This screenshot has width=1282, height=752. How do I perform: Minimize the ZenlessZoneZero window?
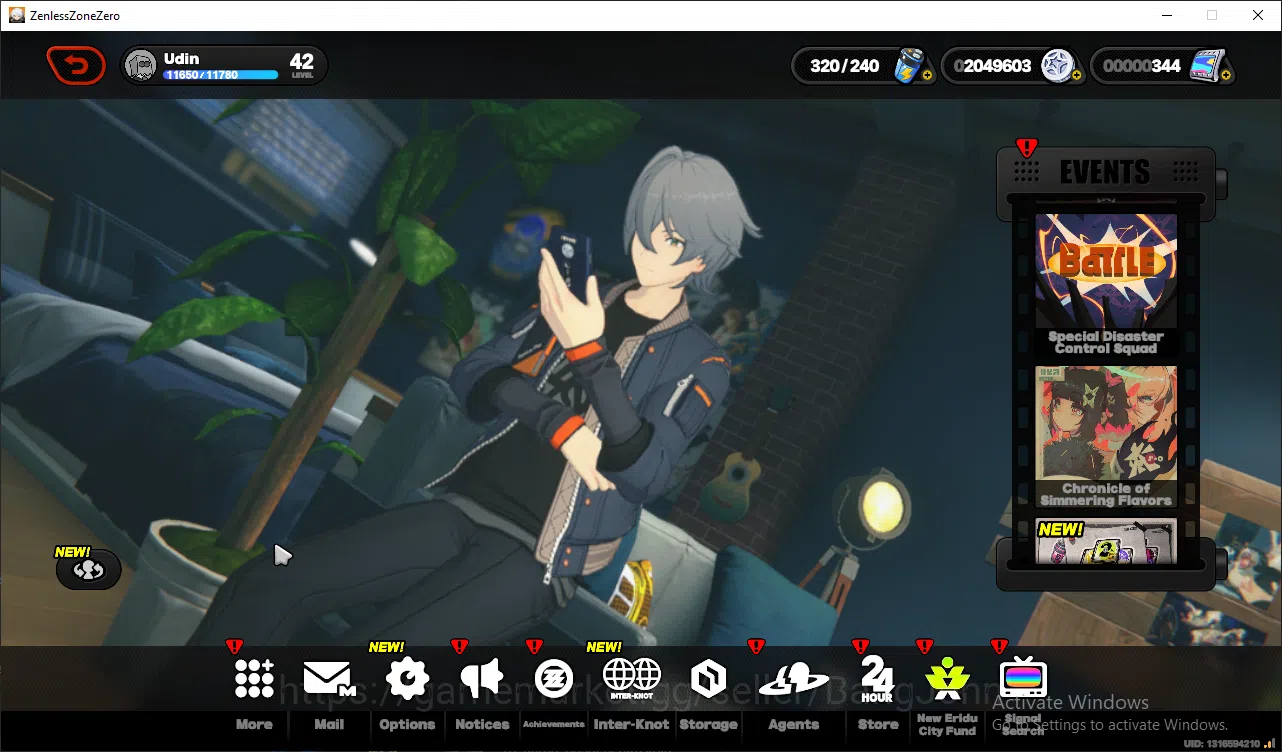pyautogui.click(x=1166, y=15)
